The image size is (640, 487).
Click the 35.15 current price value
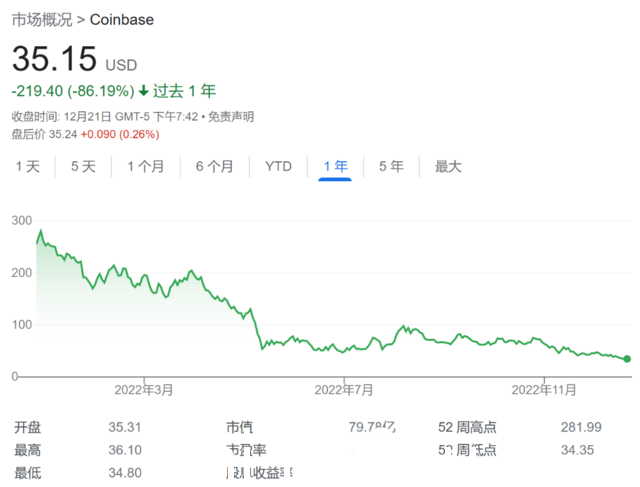54,59
